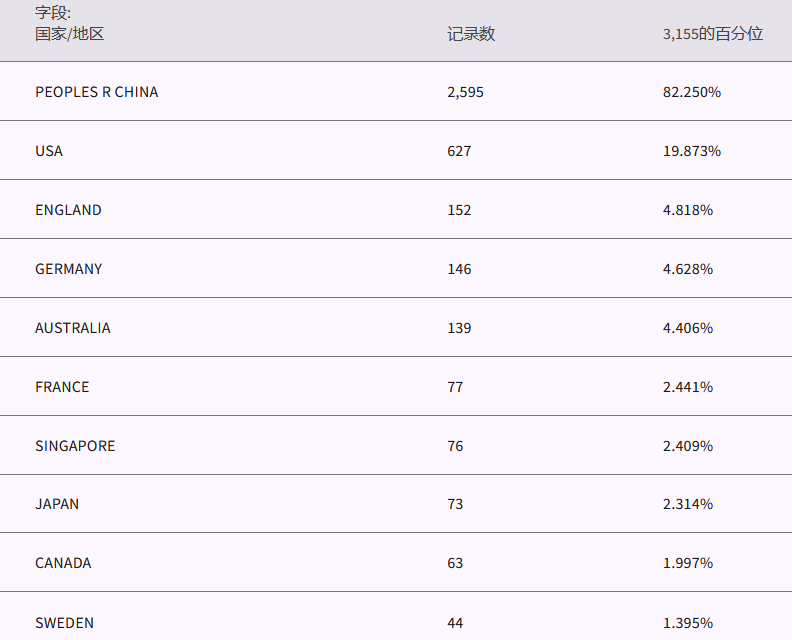Click the GERMANY country entry
This screenshot has width=792, height=640.
pyautogui.click(x=68, y=269)
